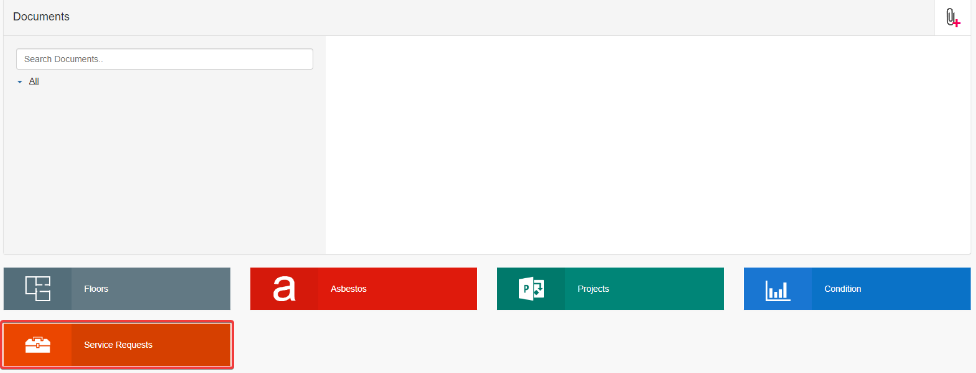The image size is (976, 373).
Task: Click the Projects tile icon
Action: [531, 289]
